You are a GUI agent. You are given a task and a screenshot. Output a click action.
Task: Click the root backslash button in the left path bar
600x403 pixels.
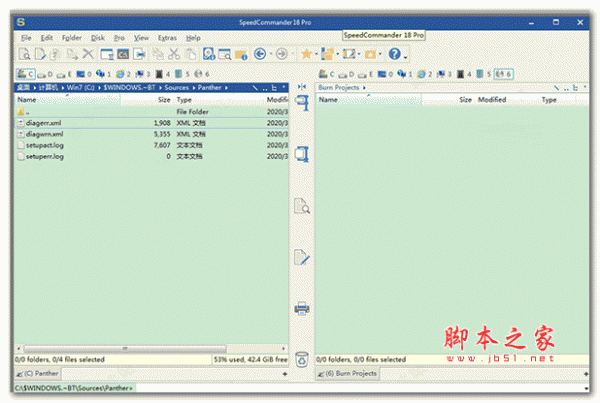click(x=255, y=88)
